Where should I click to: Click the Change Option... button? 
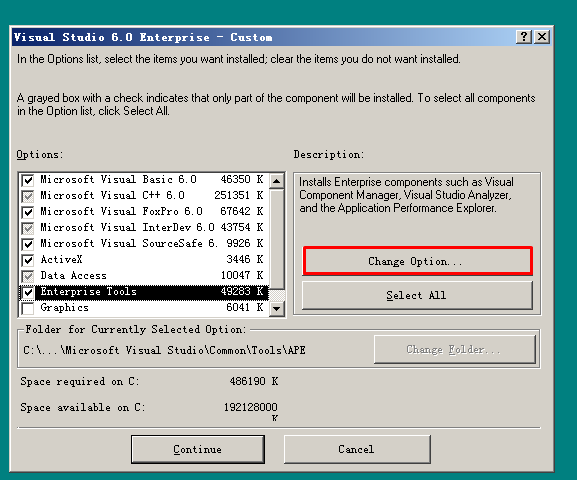coord(417,261)
